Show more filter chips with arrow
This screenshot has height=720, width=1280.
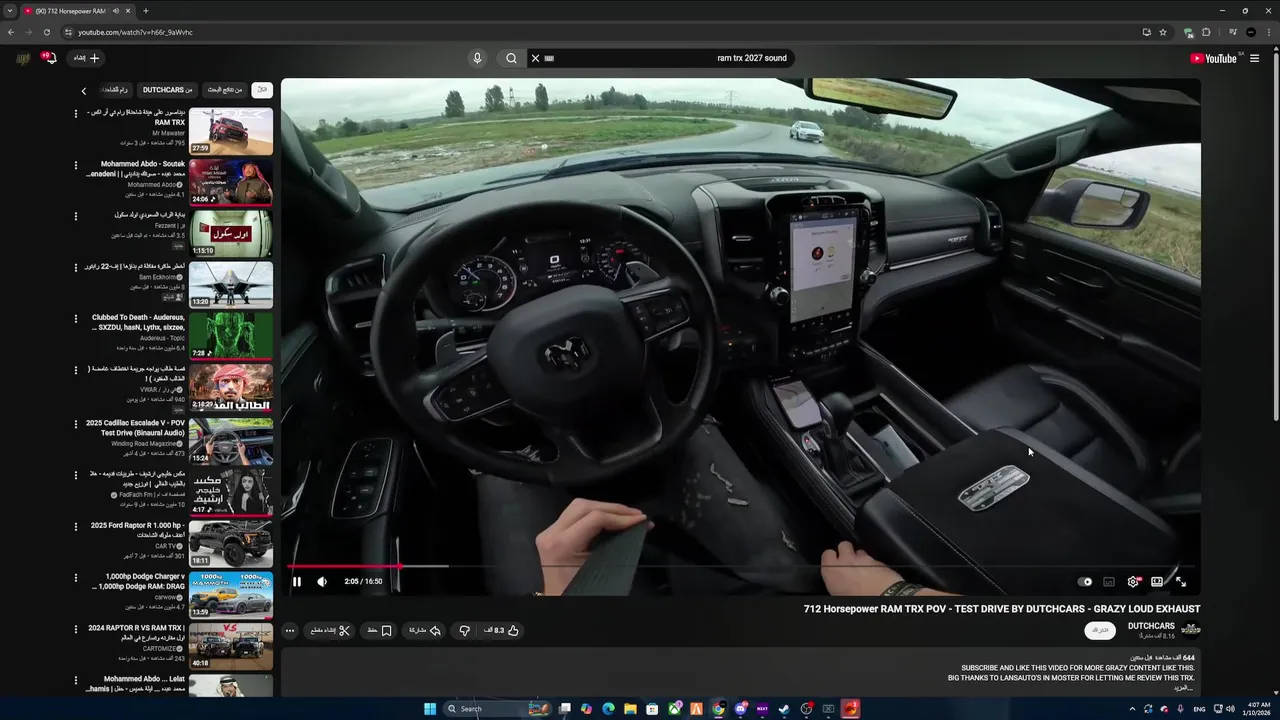[x=84, y=91]
